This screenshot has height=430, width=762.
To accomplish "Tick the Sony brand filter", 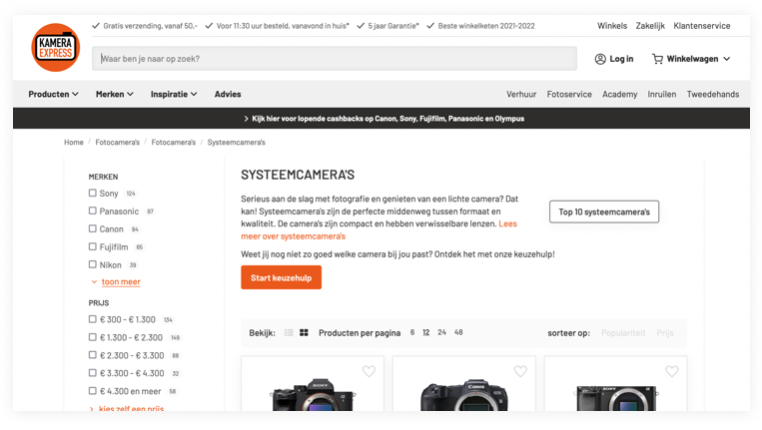I will click(x=92, y=193).
